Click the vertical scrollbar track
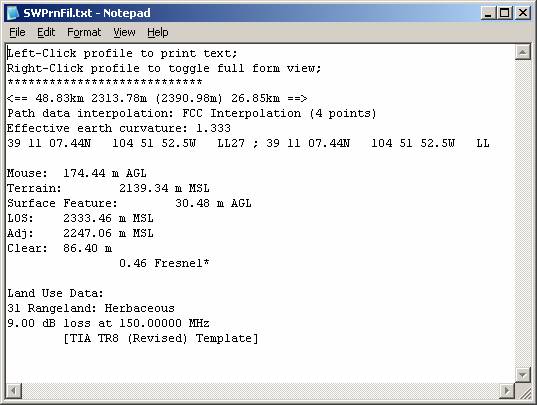This screenshot has width=537, height=405. 523,214
